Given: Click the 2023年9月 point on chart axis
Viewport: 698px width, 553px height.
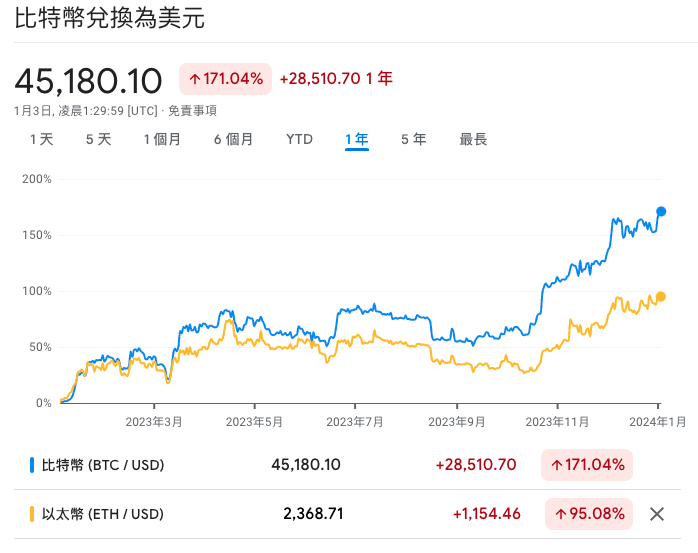Looking at the screenshot, I should [456, 422].
